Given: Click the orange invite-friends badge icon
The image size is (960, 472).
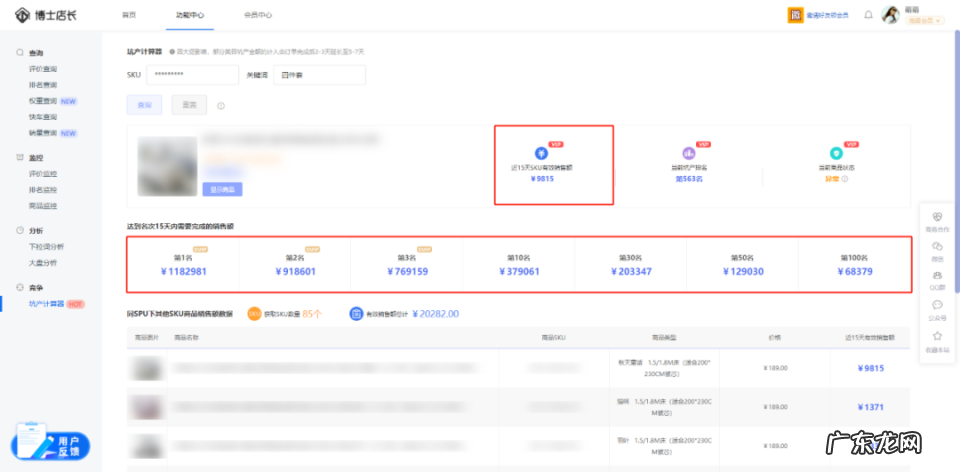Looking at the screenshot, I should [x=795, y=15].
